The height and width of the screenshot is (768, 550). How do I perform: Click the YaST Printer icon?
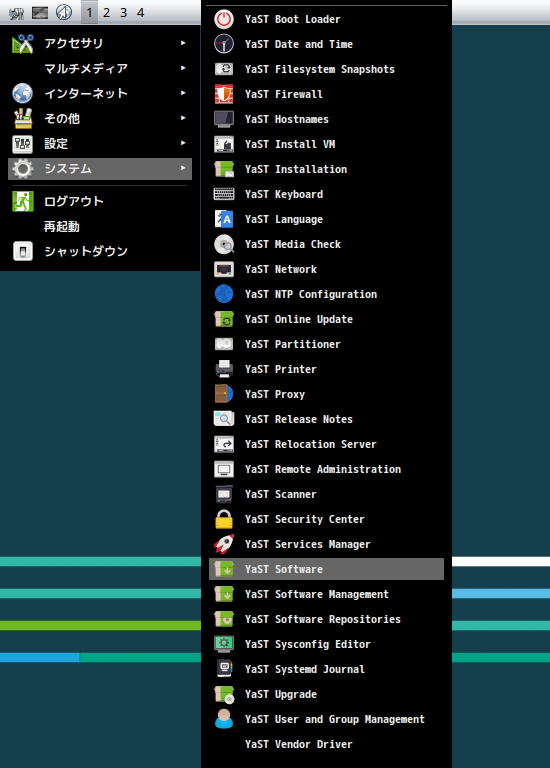point(224,369)
